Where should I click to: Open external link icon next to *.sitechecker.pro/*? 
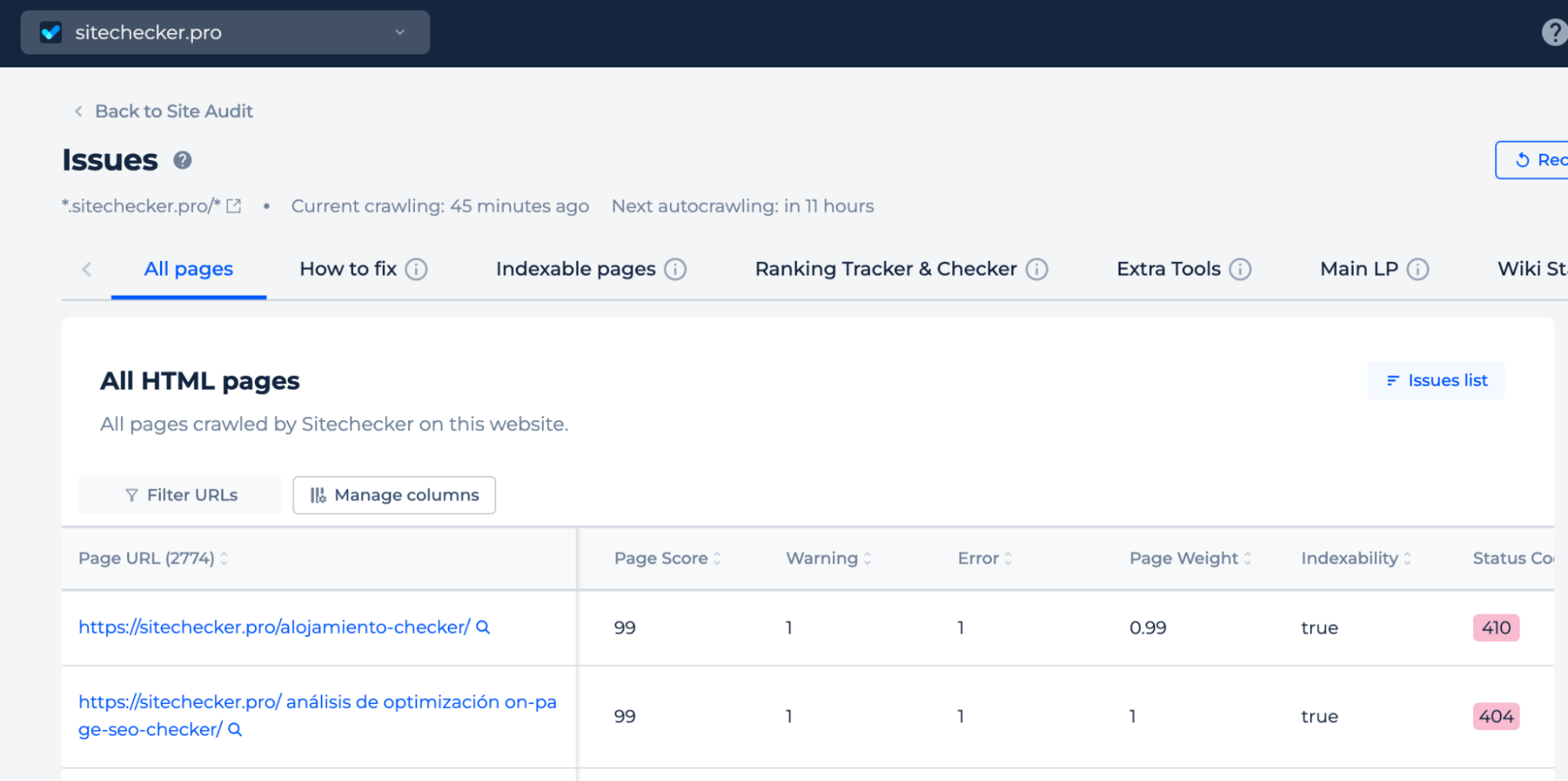click(x=234, y=206)
